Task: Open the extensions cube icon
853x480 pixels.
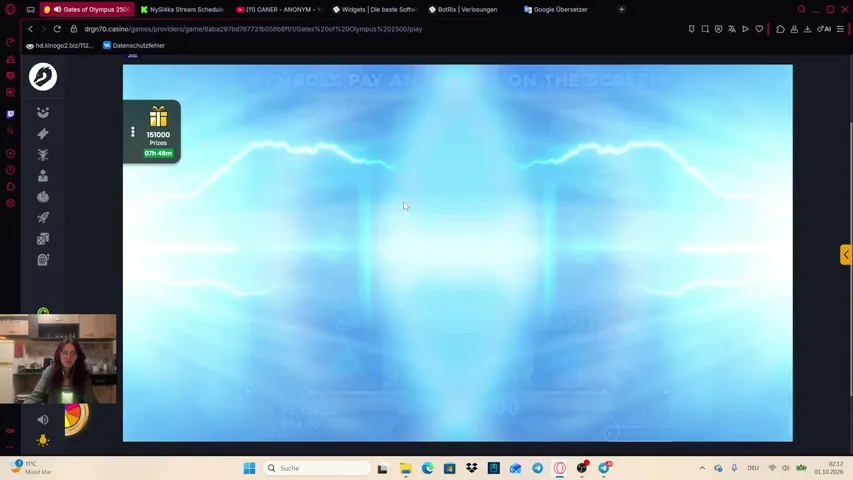Action: click(x=780, y=29)
